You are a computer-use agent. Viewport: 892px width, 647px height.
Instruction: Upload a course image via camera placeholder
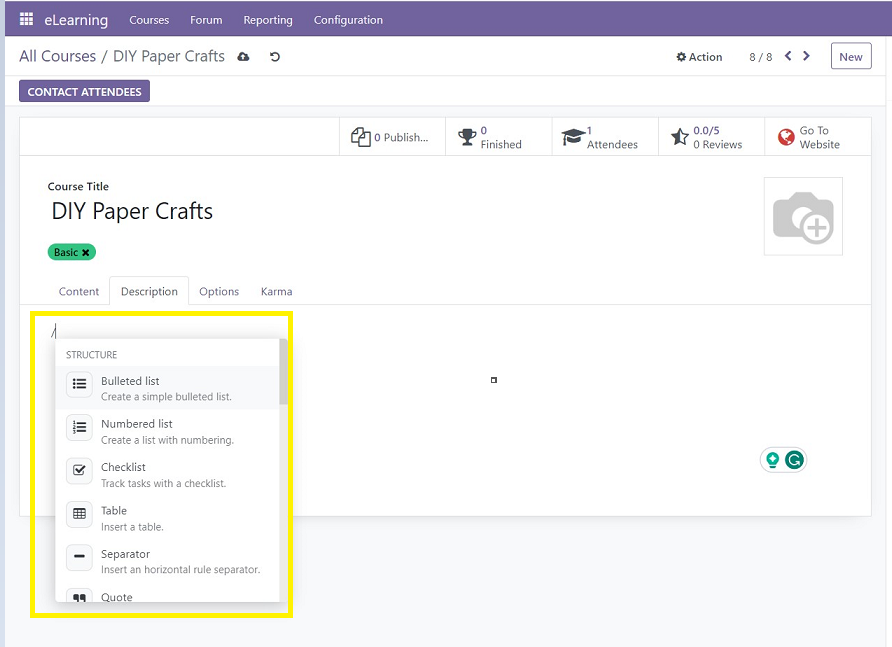(x=803, y=216)
